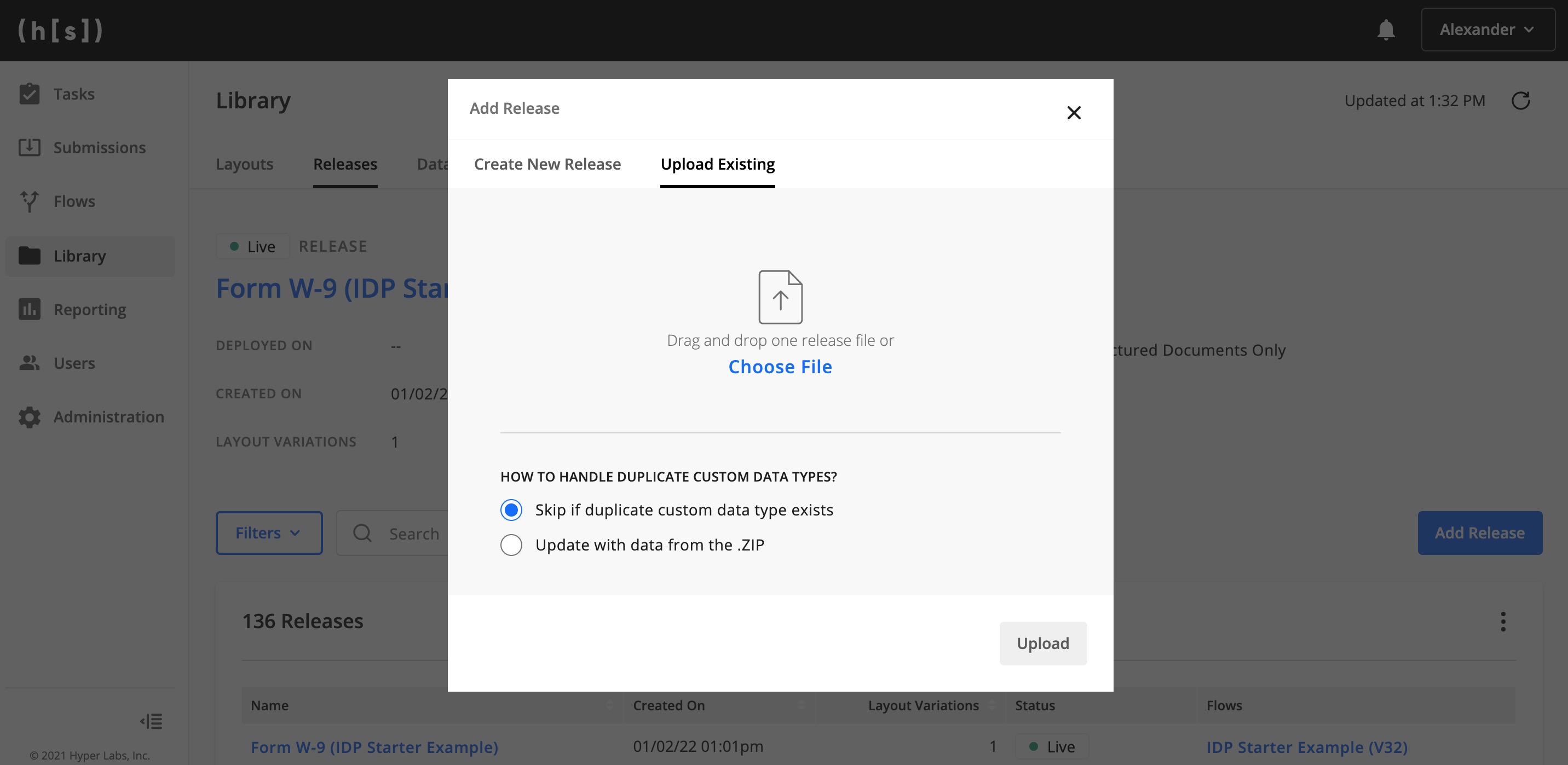
Task: Sort by Layout Variations column
Action: (910, 705)
